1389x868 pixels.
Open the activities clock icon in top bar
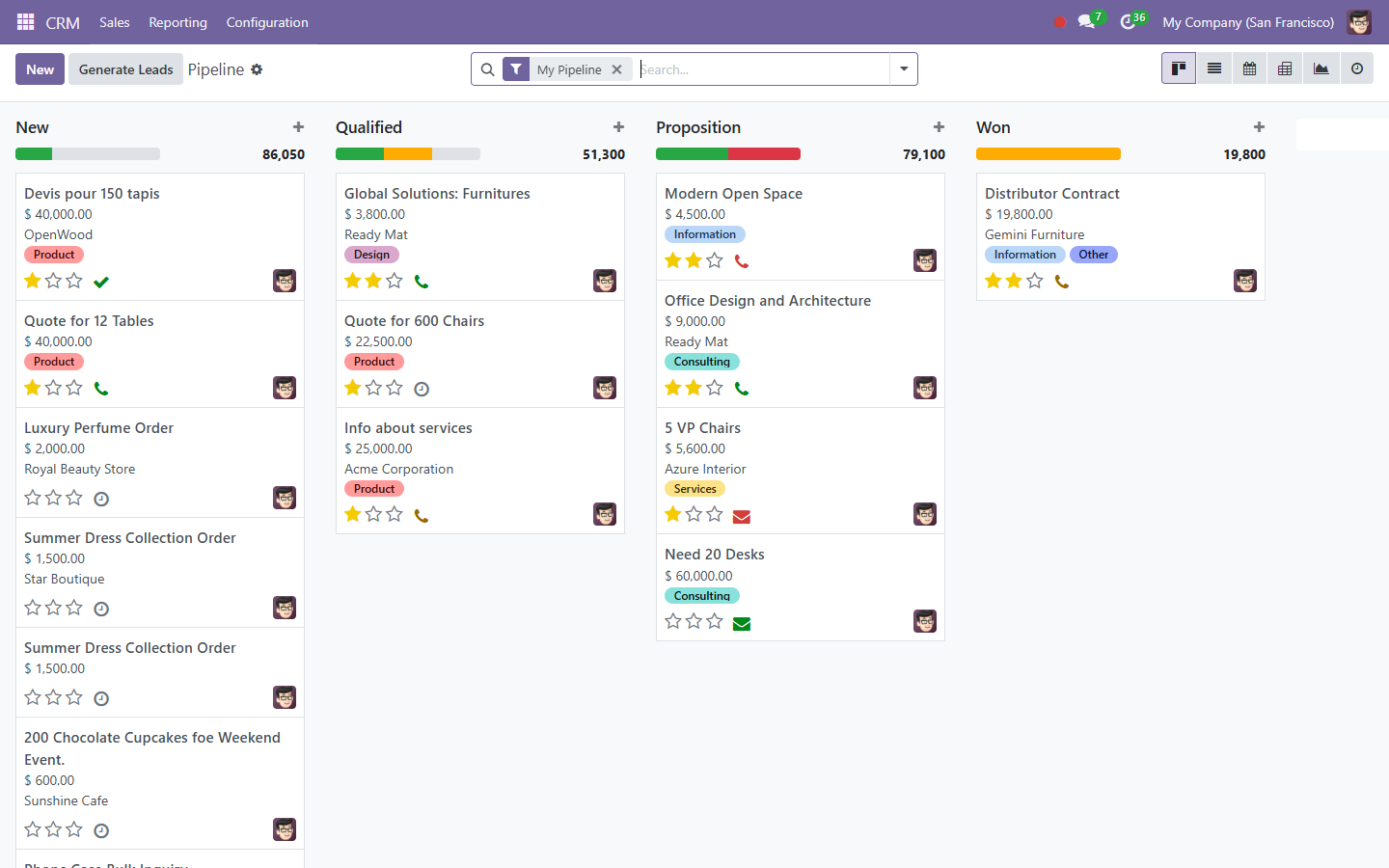pos(1128,21)
